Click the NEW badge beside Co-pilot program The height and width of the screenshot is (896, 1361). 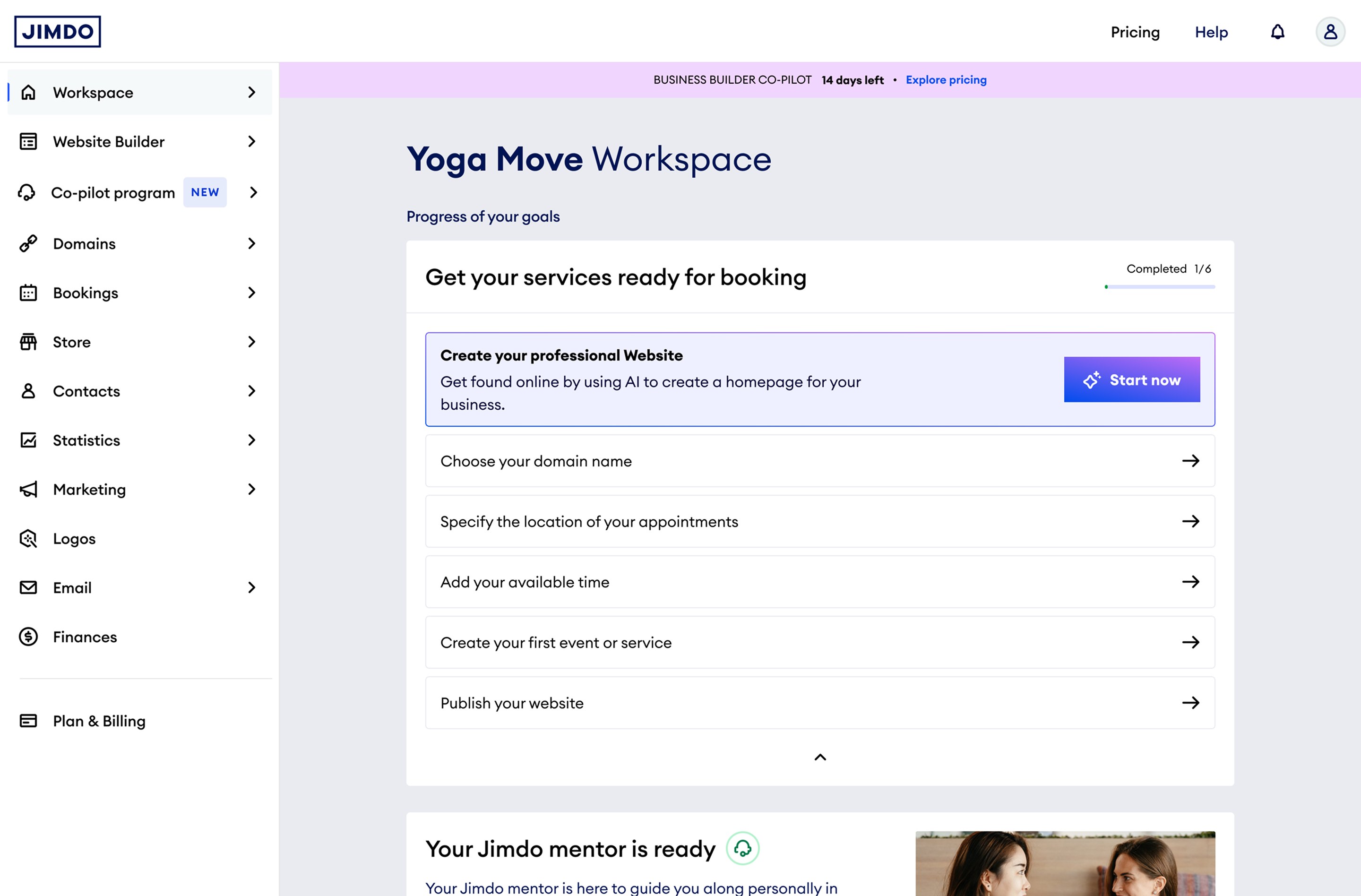point(205,192)
